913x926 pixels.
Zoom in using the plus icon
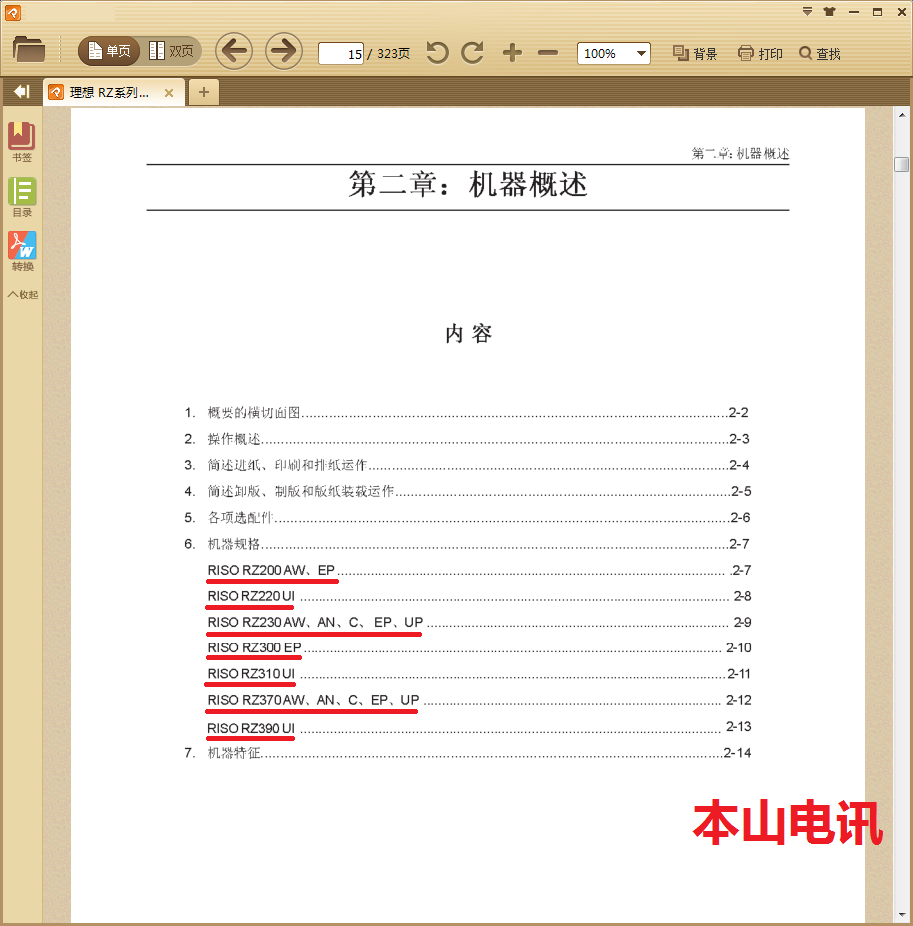click(x=511, y=53)
